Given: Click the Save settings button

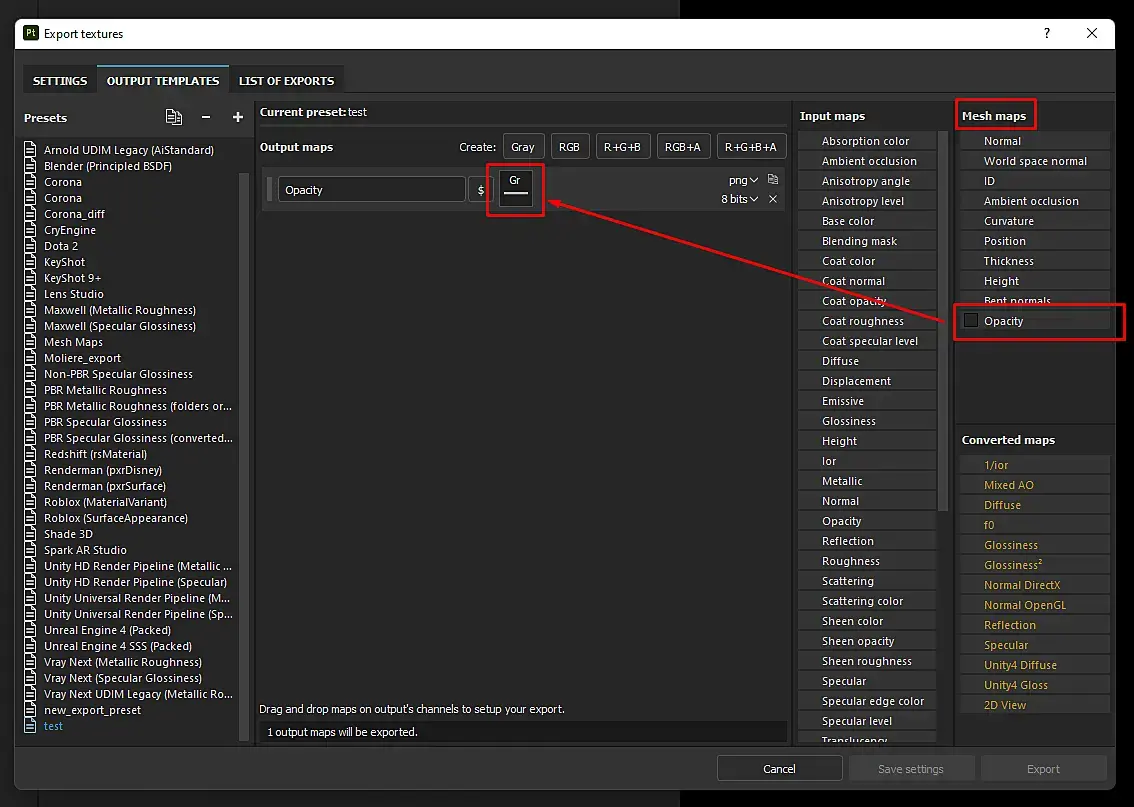Looking at the screenshot, I should 911,769.
